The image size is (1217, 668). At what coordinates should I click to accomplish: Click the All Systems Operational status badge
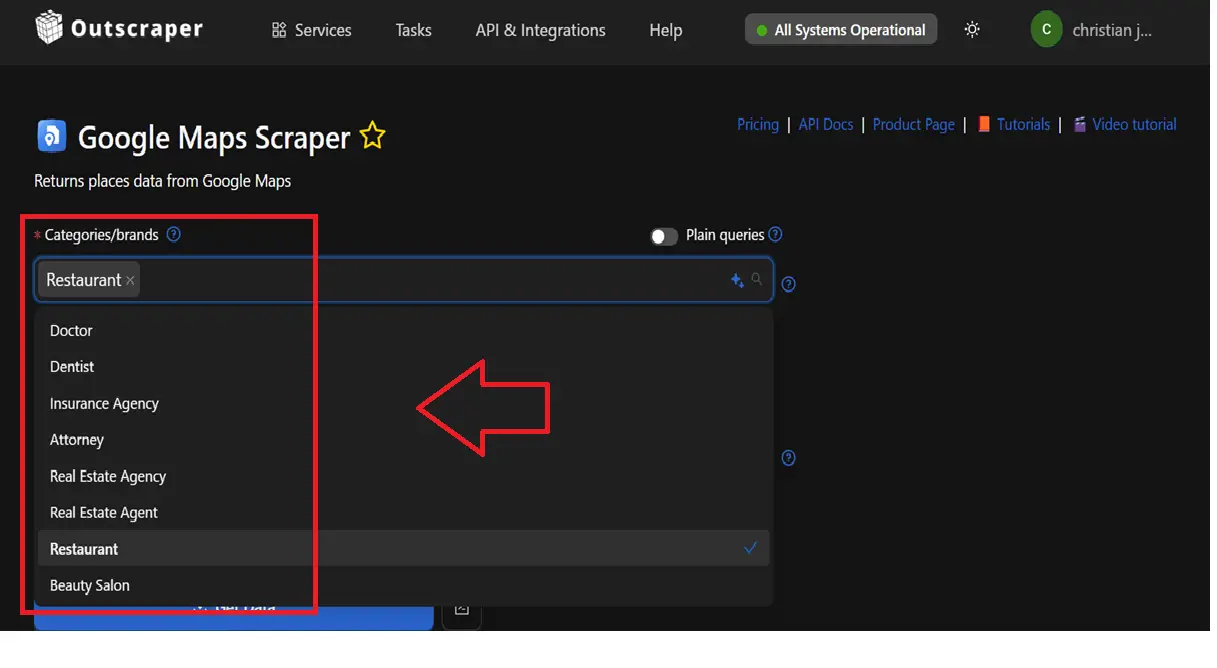[x=840, y=30]
